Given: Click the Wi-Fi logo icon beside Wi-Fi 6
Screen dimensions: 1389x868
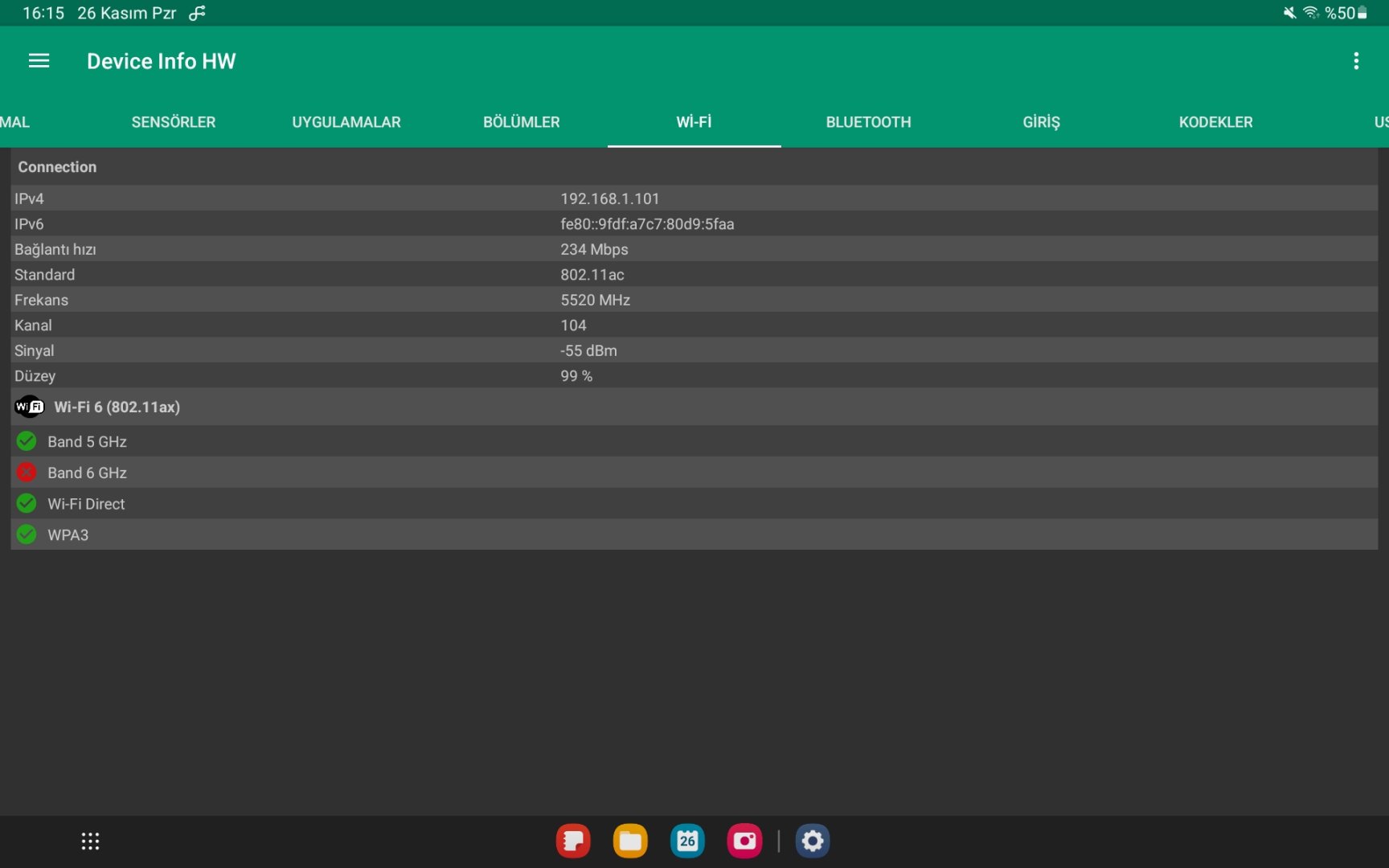Looking at the screenshot, I should pyautogui.click(x=30, y=407).
